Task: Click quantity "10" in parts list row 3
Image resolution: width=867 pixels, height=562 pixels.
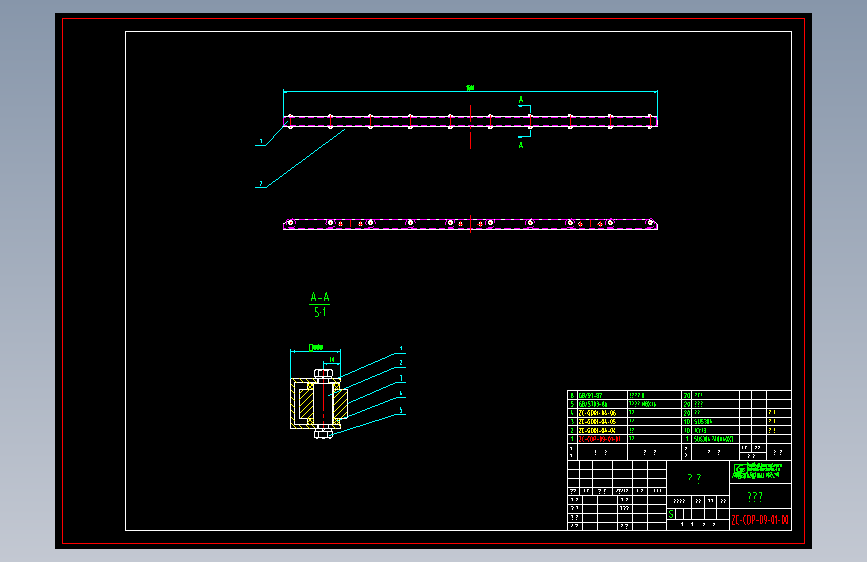Action: tap(686, 422)
